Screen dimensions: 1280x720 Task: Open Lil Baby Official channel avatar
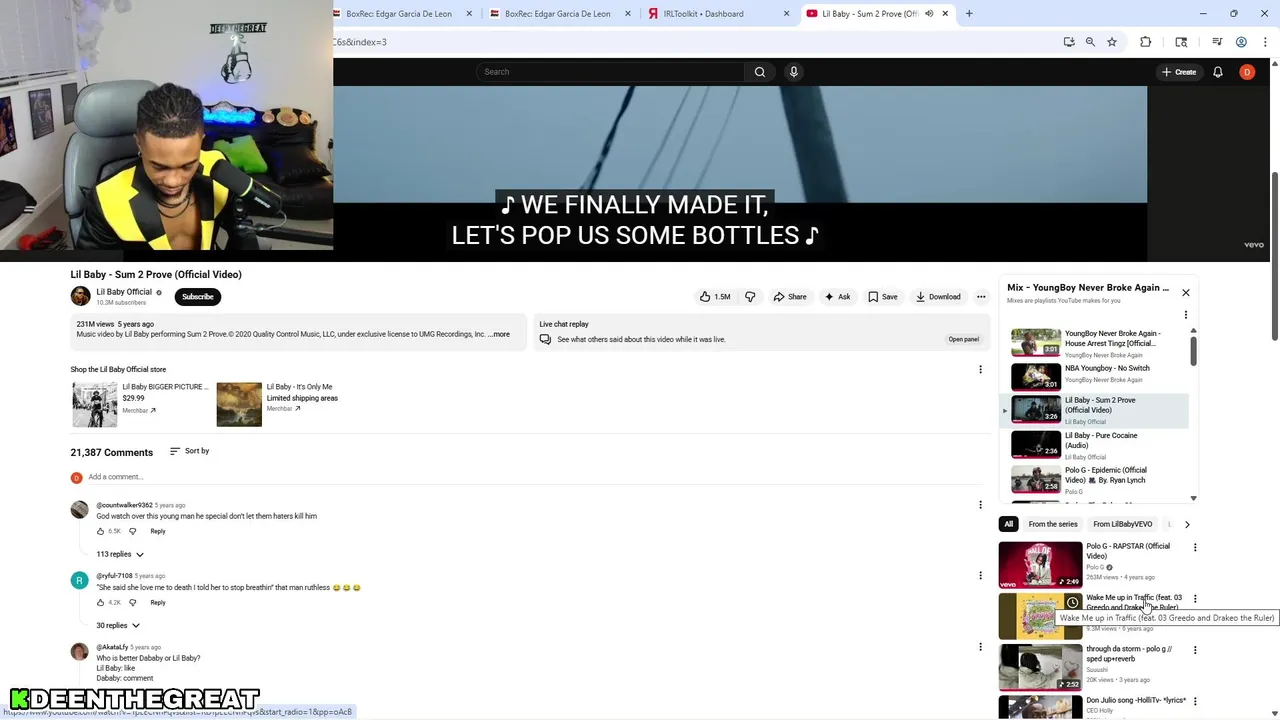[x=80, y=296]
